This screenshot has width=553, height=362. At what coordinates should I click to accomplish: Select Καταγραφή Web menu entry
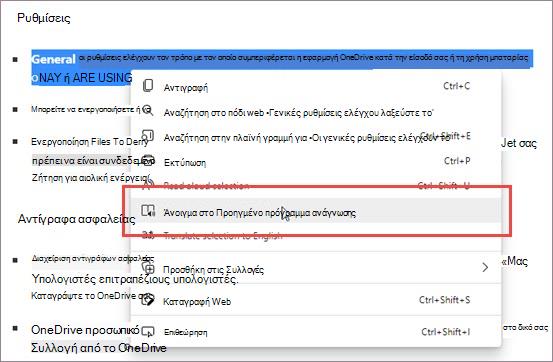pyautogui.click(x=316, y=301)
